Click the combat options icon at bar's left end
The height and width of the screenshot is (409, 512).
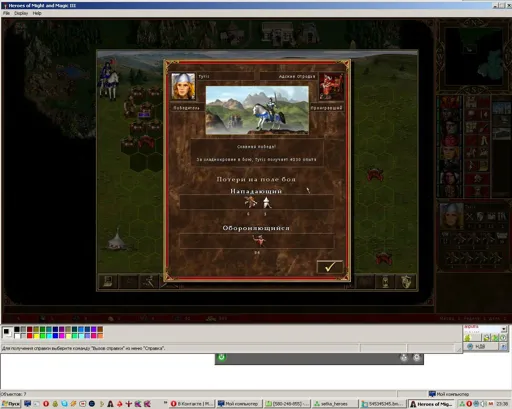pos(108,282)
